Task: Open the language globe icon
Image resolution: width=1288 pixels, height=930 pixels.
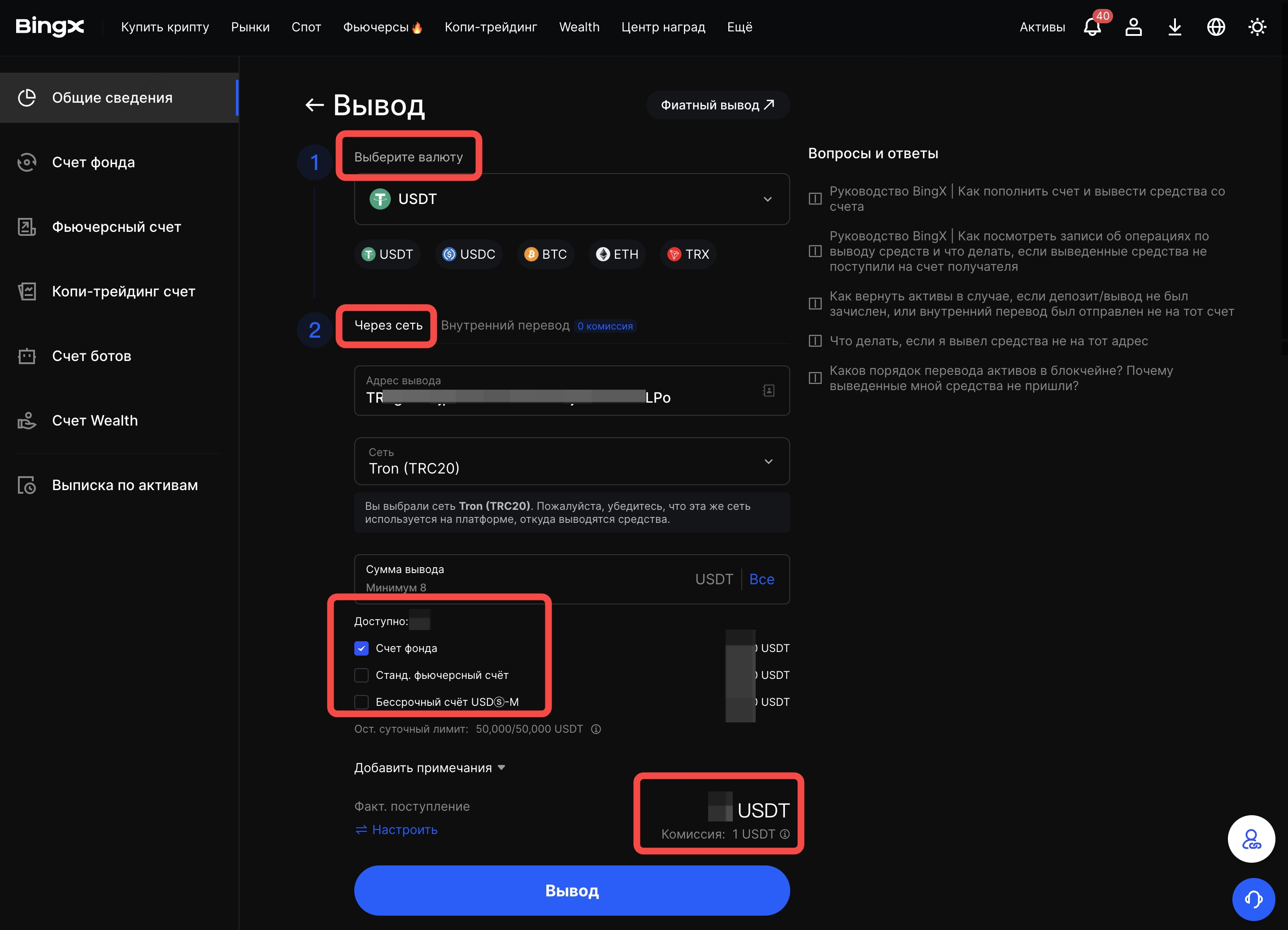Action: coord(1215,27)
